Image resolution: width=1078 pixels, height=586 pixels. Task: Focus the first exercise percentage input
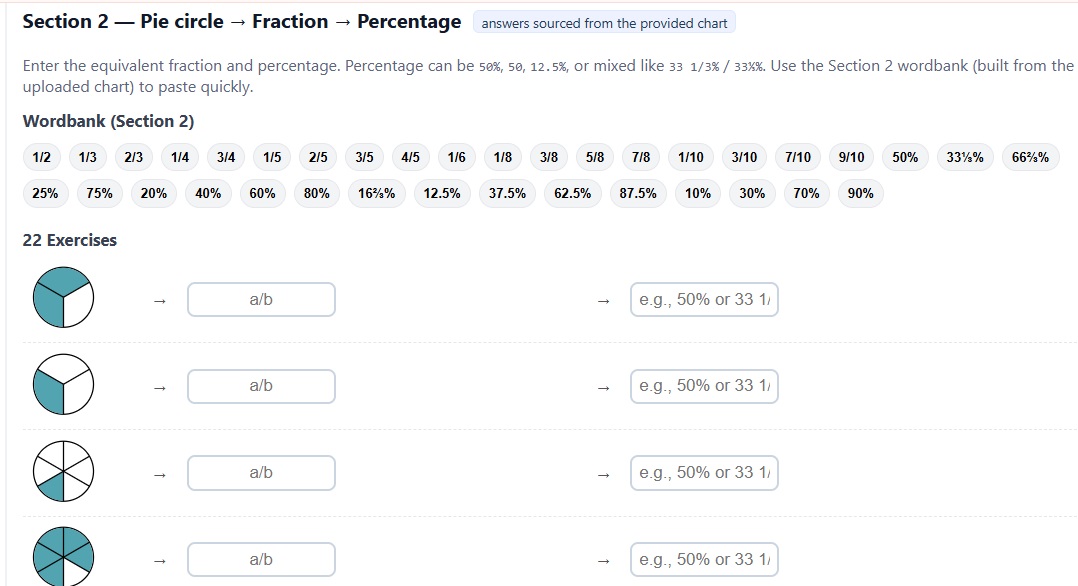click(704, 299)
